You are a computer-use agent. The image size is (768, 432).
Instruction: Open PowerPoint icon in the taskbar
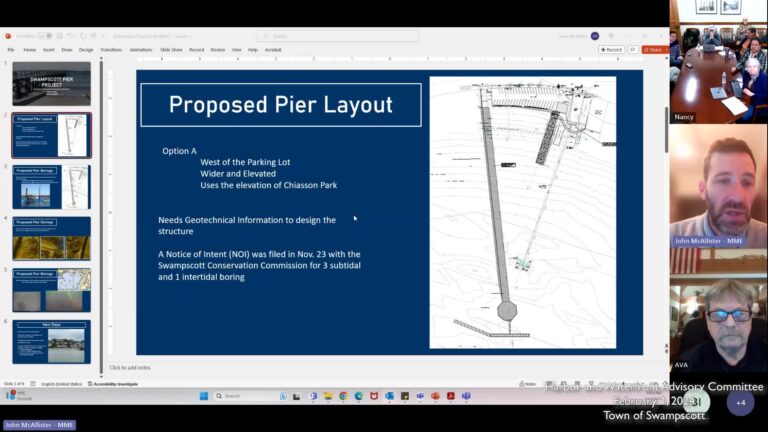[435, 396]
